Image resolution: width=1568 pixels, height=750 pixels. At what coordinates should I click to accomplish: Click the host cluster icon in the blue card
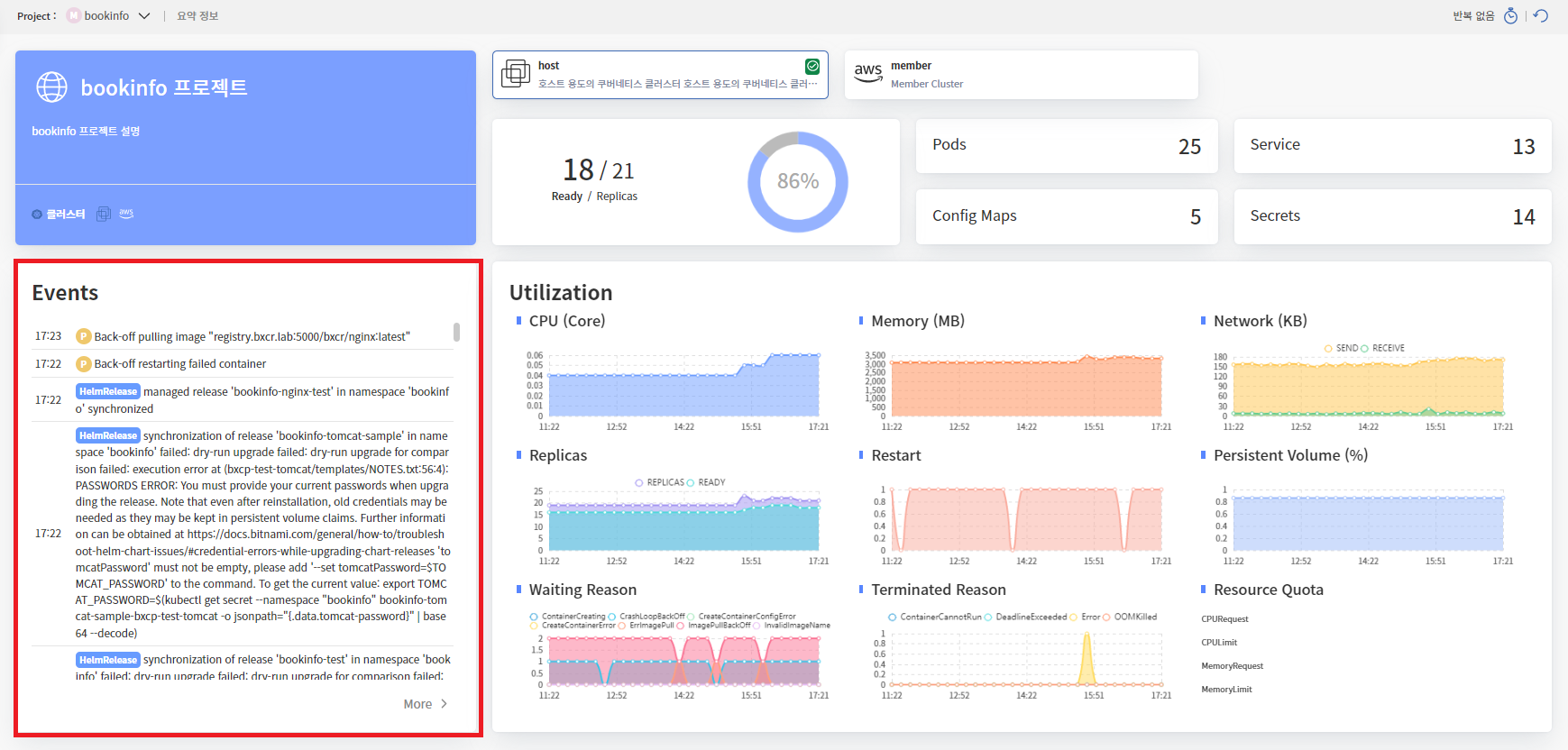click(104, 214)
